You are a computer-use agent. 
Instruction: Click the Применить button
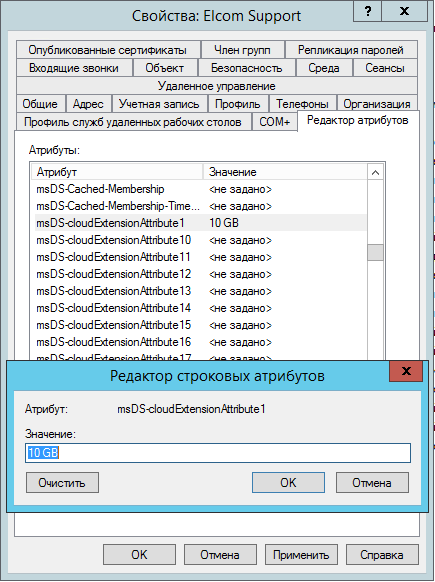pyautogui.click(x=301, y=555)
